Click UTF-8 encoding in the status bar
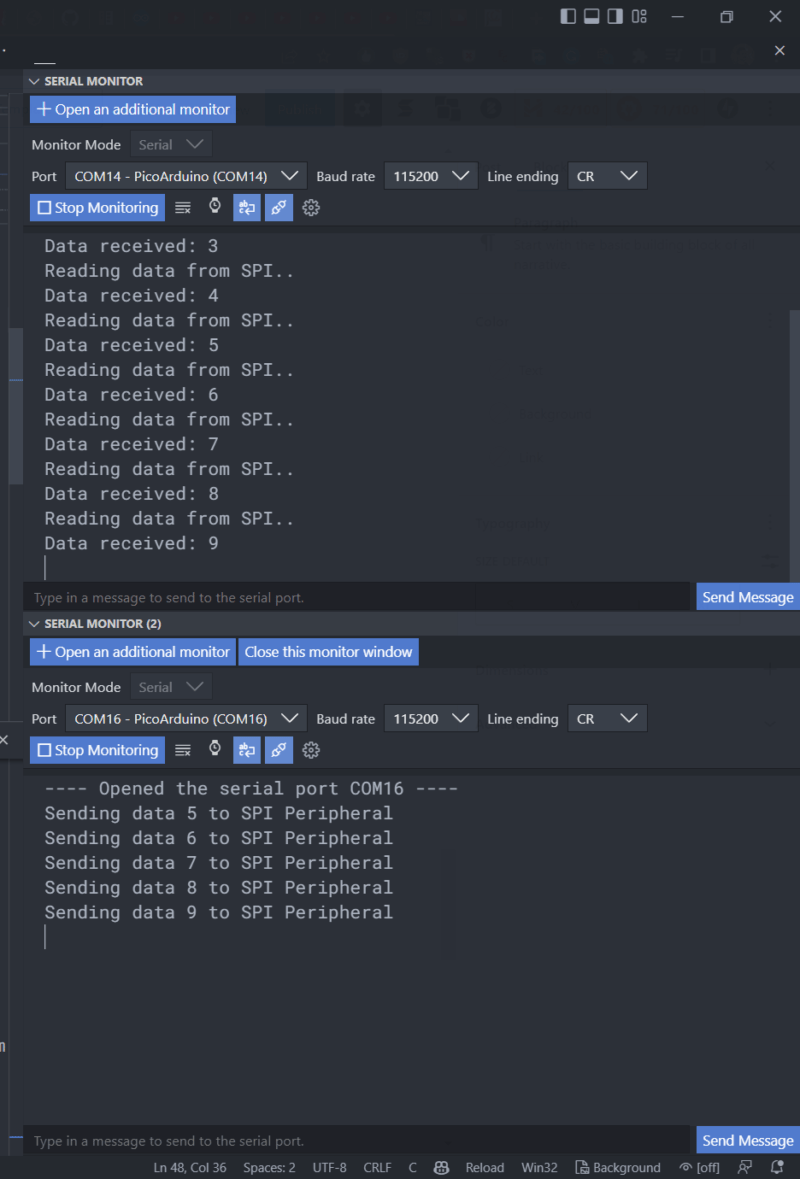This screenshot has width=800, height=1179. [x=329, y=1167]
